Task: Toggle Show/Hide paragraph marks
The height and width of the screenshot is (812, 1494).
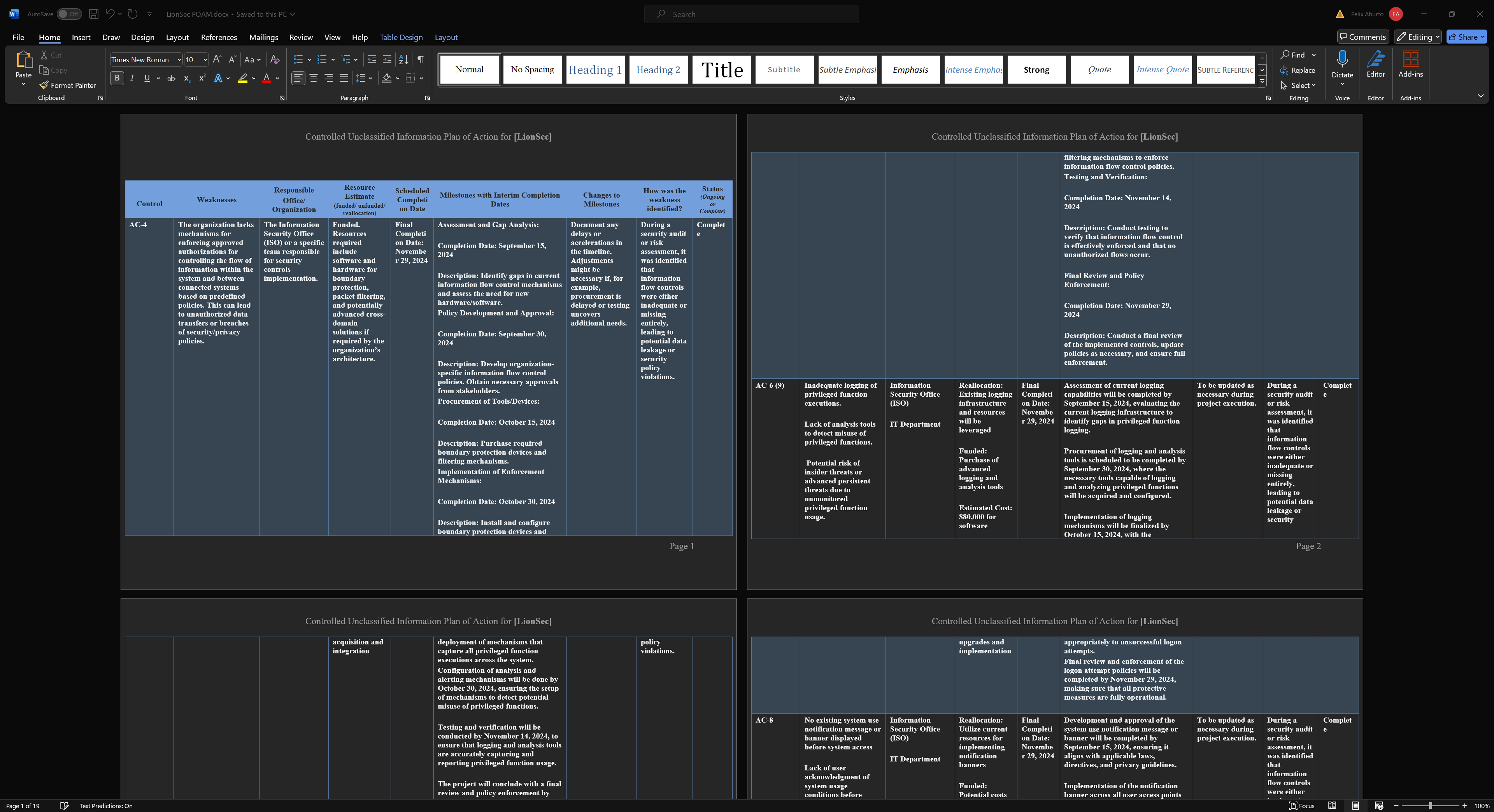Action: [x=420, y=60]
